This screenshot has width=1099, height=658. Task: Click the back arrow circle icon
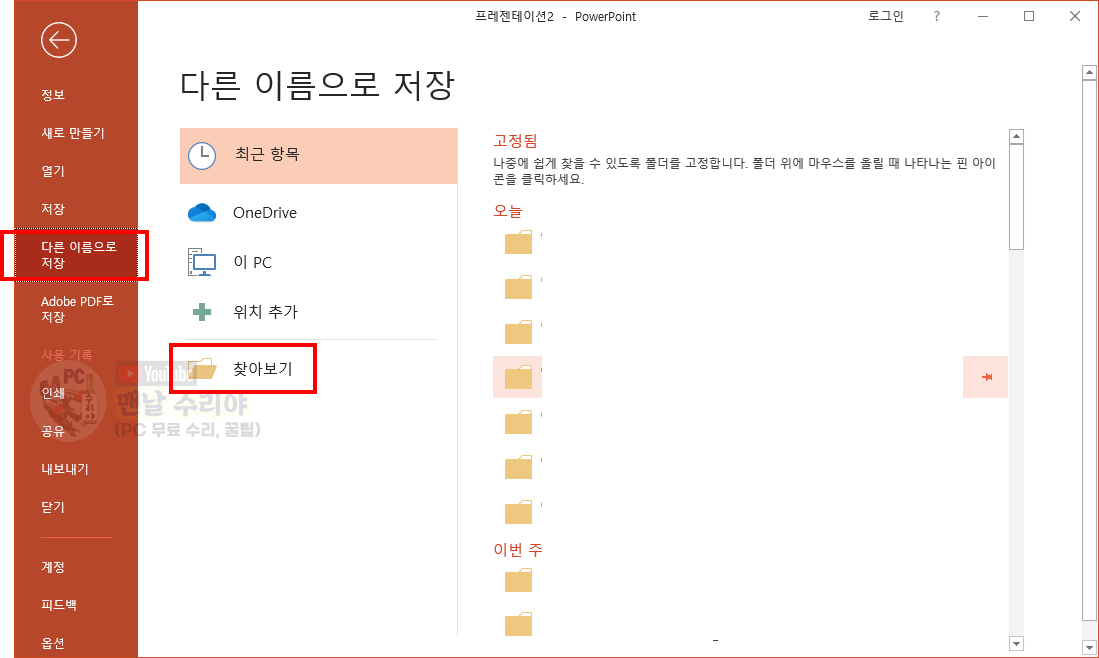pos(59,40)
